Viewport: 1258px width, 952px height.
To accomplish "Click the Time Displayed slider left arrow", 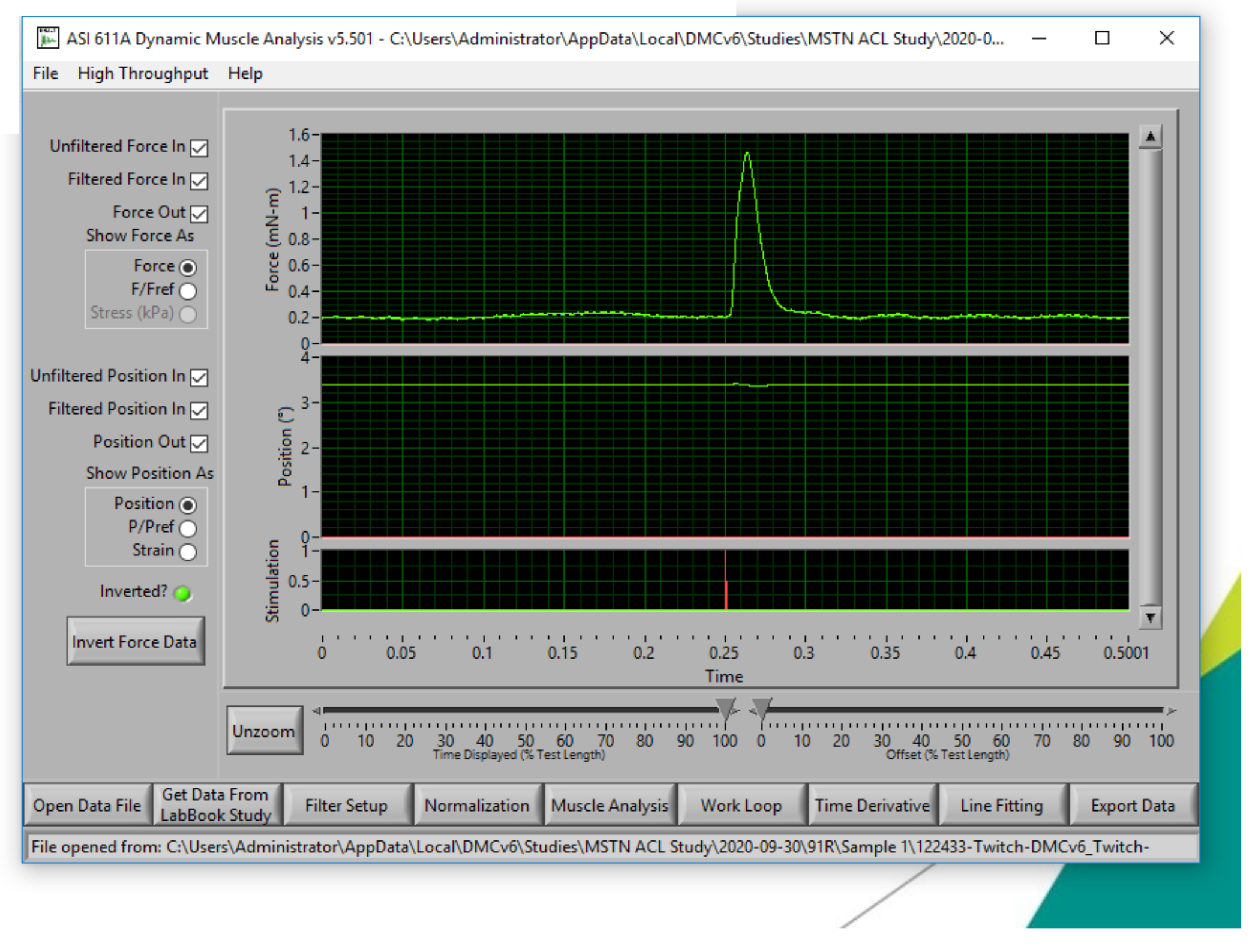I will 316,710.
